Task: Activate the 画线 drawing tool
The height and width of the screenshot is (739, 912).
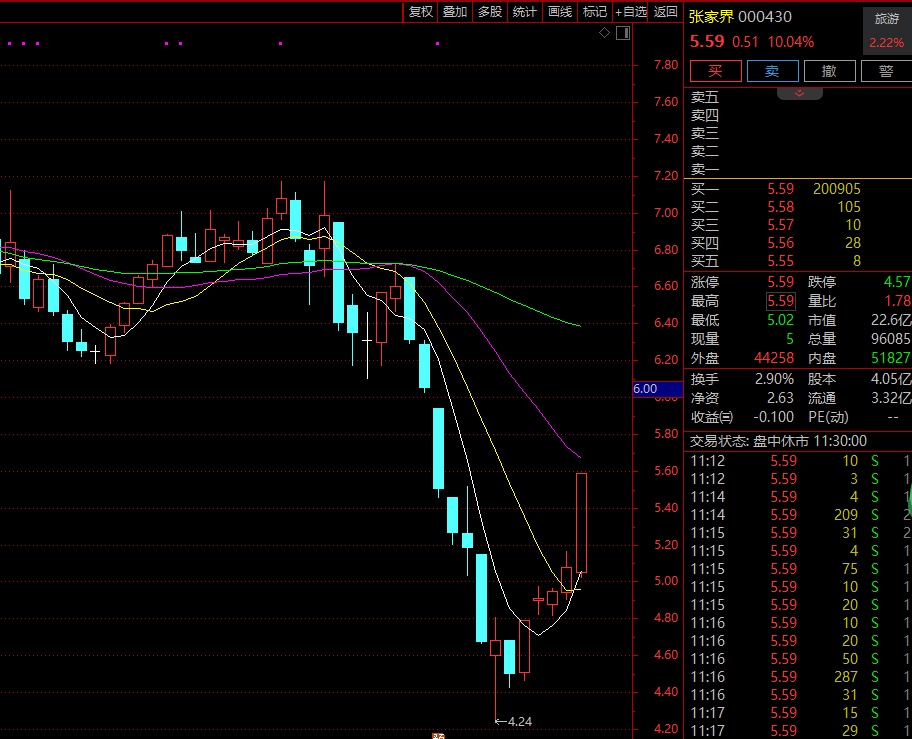Action: 559,12
